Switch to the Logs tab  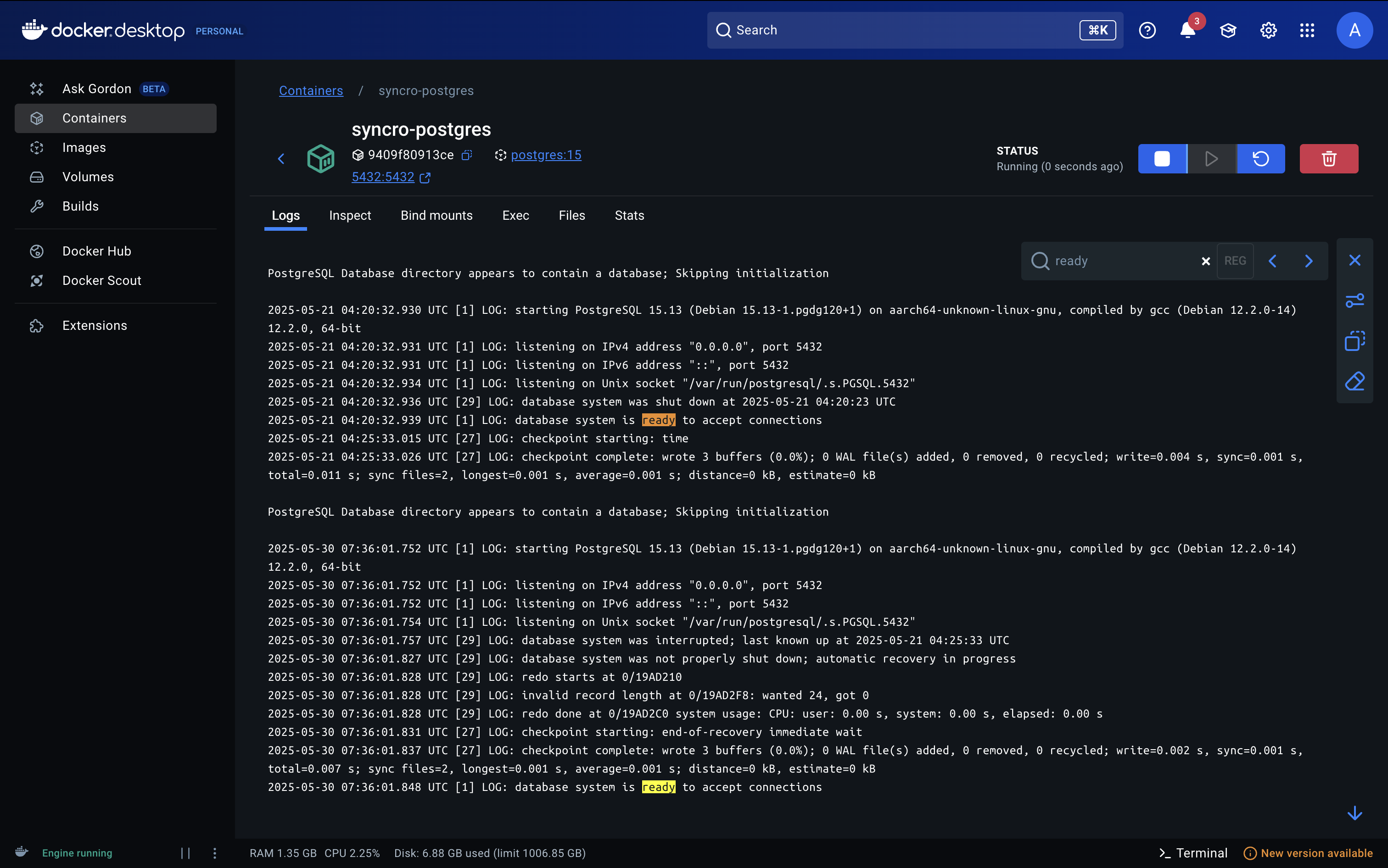[x=285, y=216]
